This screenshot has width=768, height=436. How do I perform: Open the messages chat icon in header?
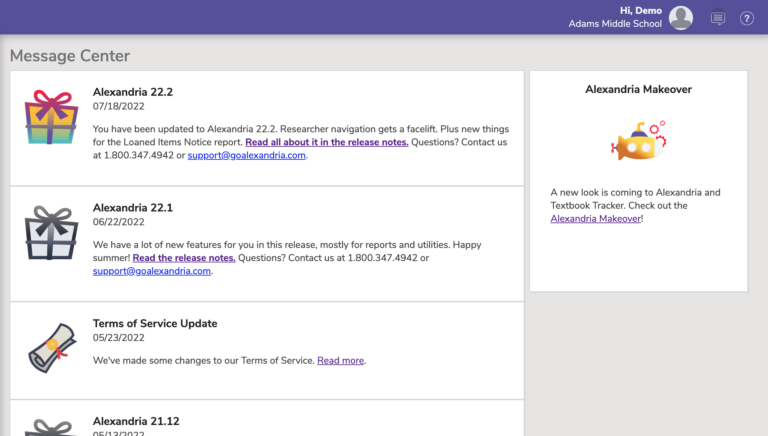(717, 18)
